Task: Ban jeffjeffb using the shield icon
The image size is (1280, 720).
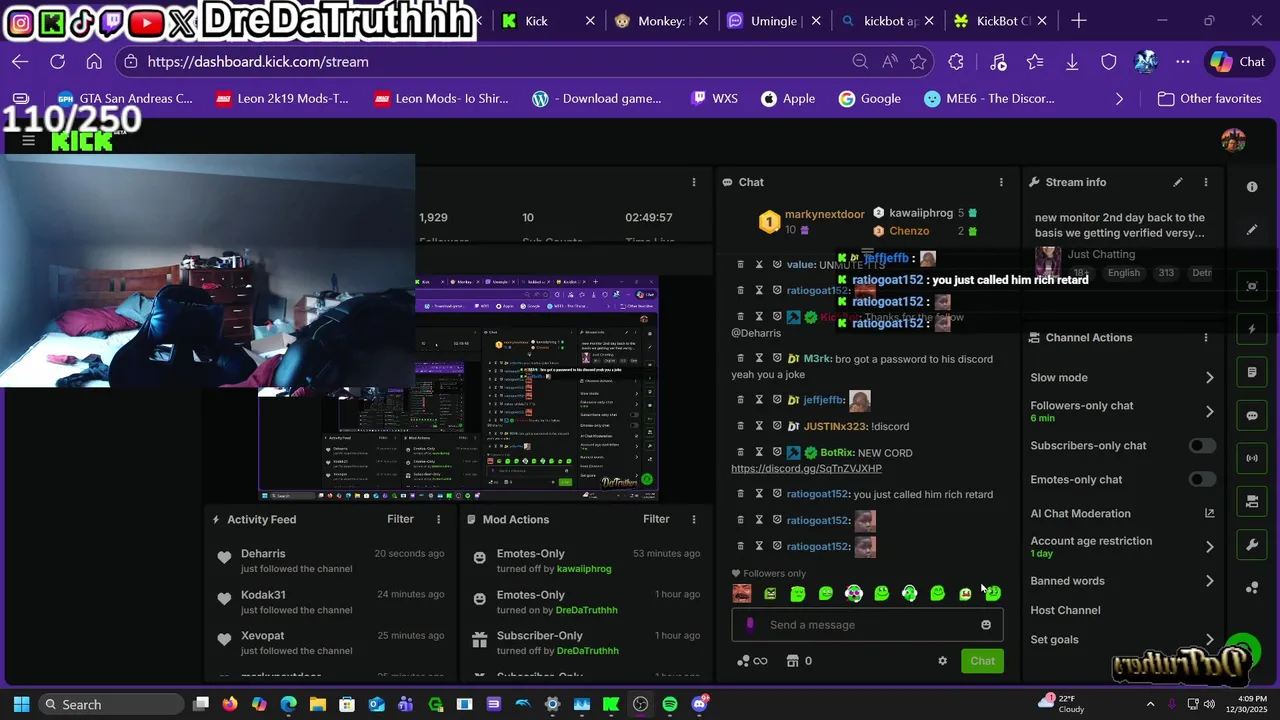Action: tap(777, 399)
